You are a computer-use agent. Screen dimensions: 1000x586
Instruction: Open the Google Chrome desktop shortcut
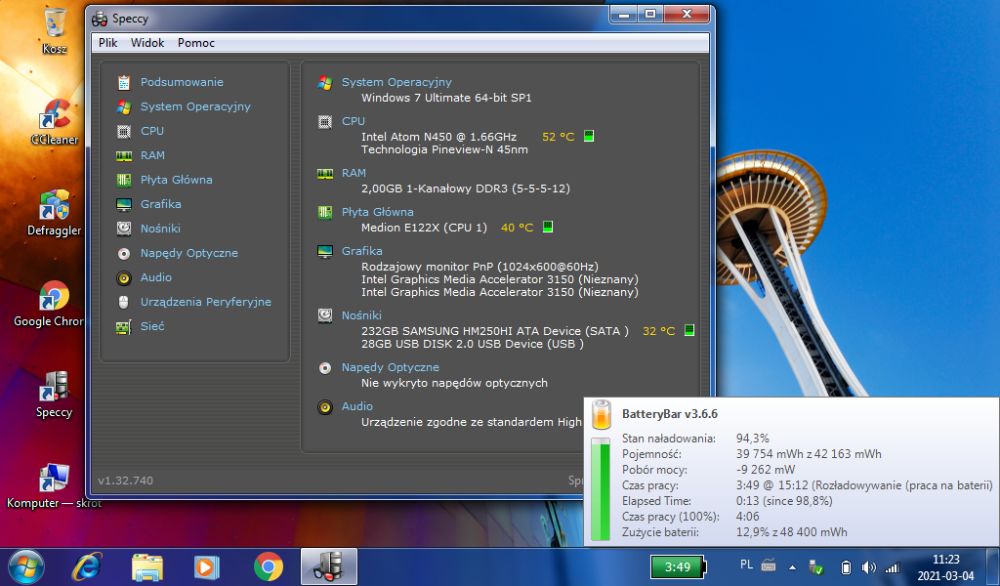[x=49, y=304]
